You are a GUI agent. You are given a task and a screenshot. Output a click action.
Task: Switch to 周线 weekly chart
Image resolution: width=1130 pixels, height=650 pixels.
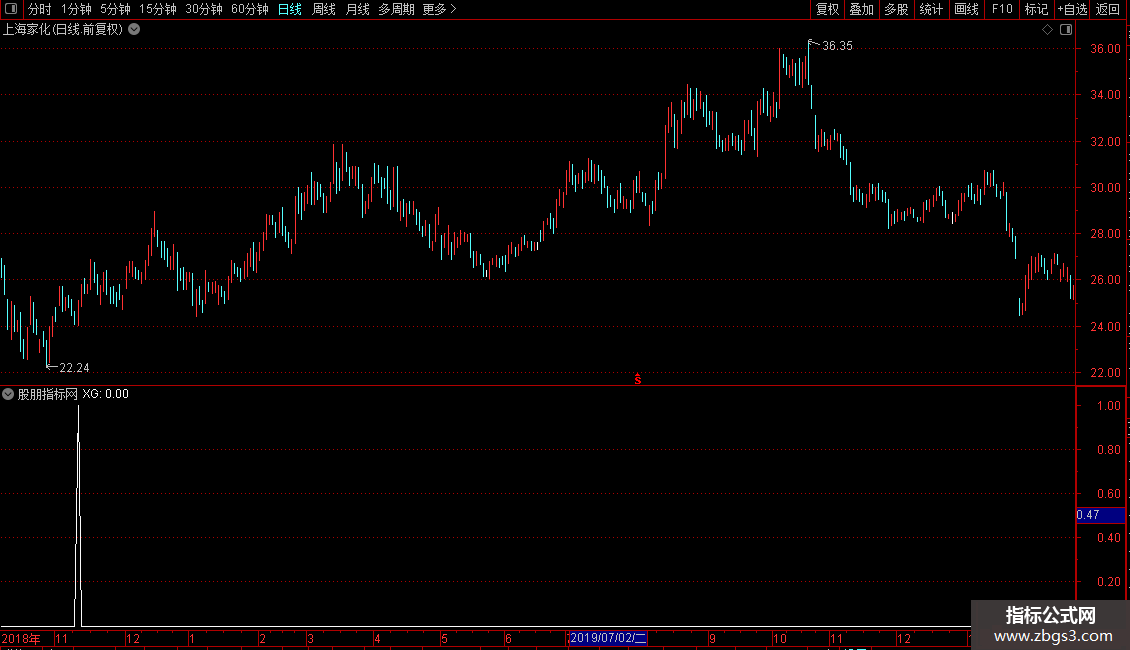(x=324, y=9)
